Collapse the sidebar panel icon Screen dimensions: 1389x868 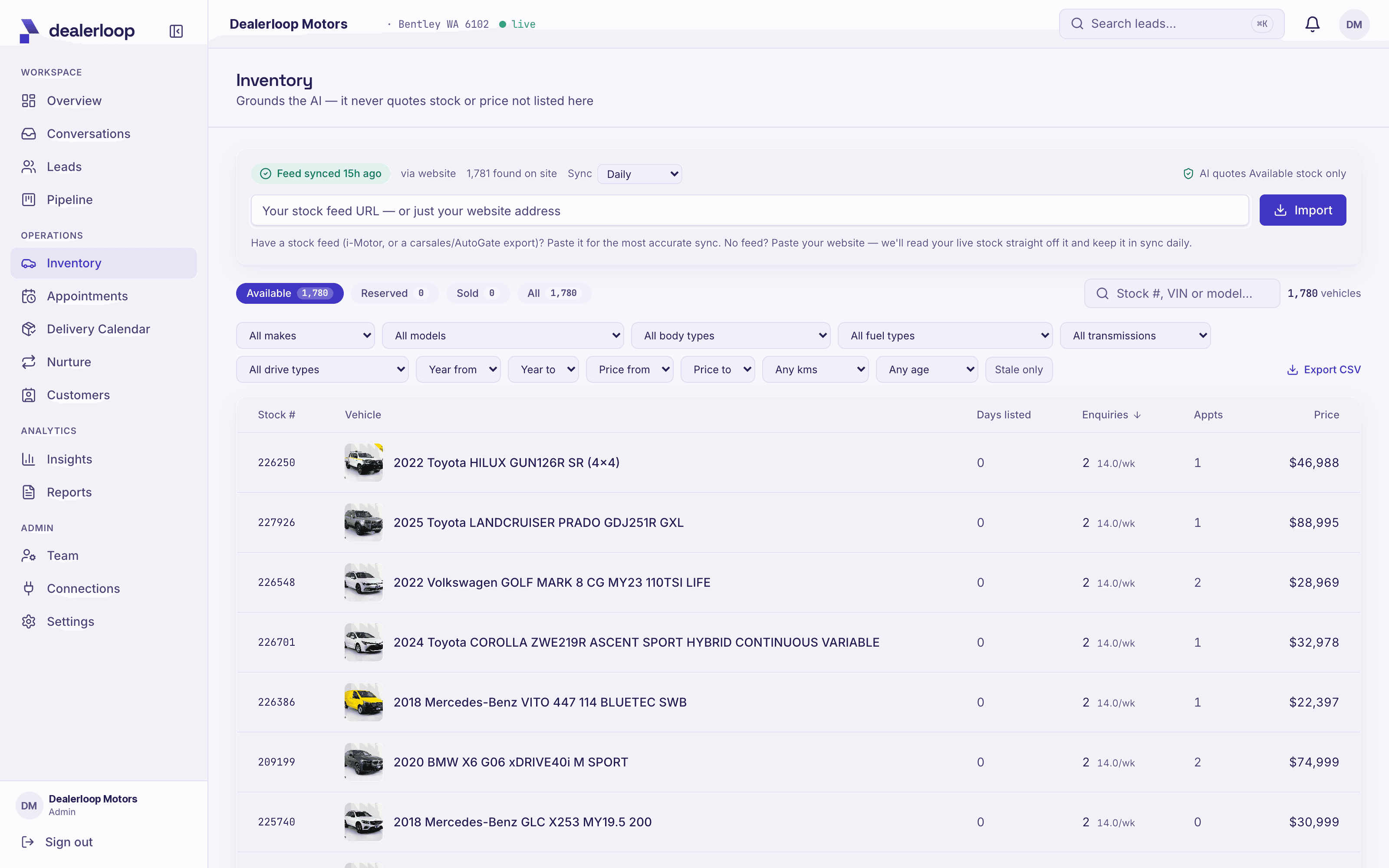point(176,31)
